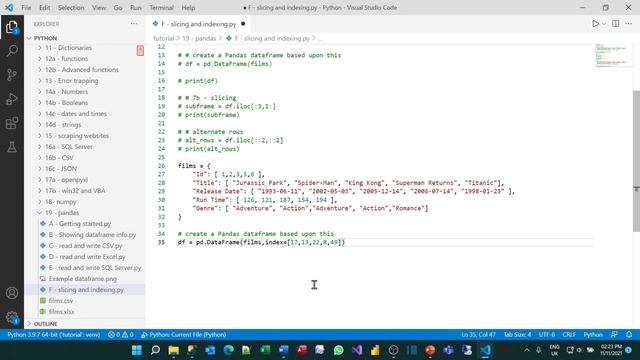This screenshot has width=640, height=360.
Task: Expand the 17b - win32 and VBA folder
Action: coord(85,191)
